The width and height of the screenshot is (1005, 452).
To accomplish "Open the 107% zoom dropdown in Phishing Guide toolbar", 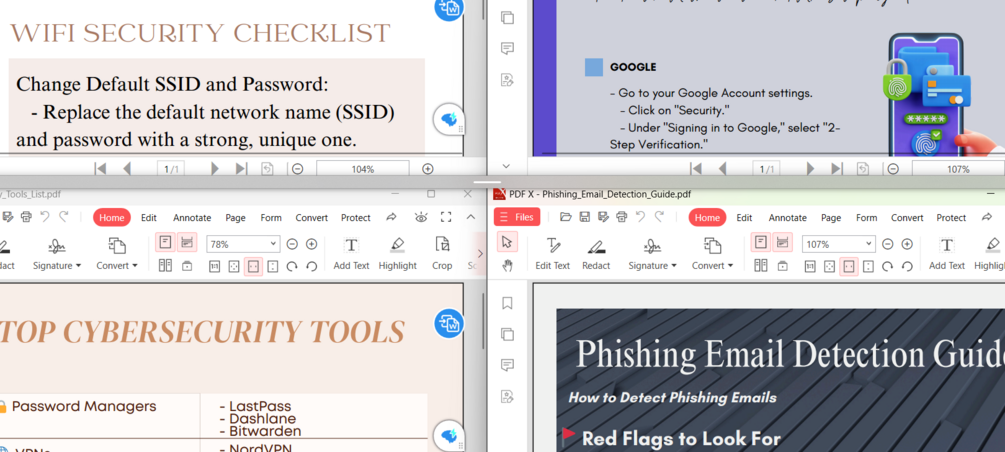I will tap(870, 244).
